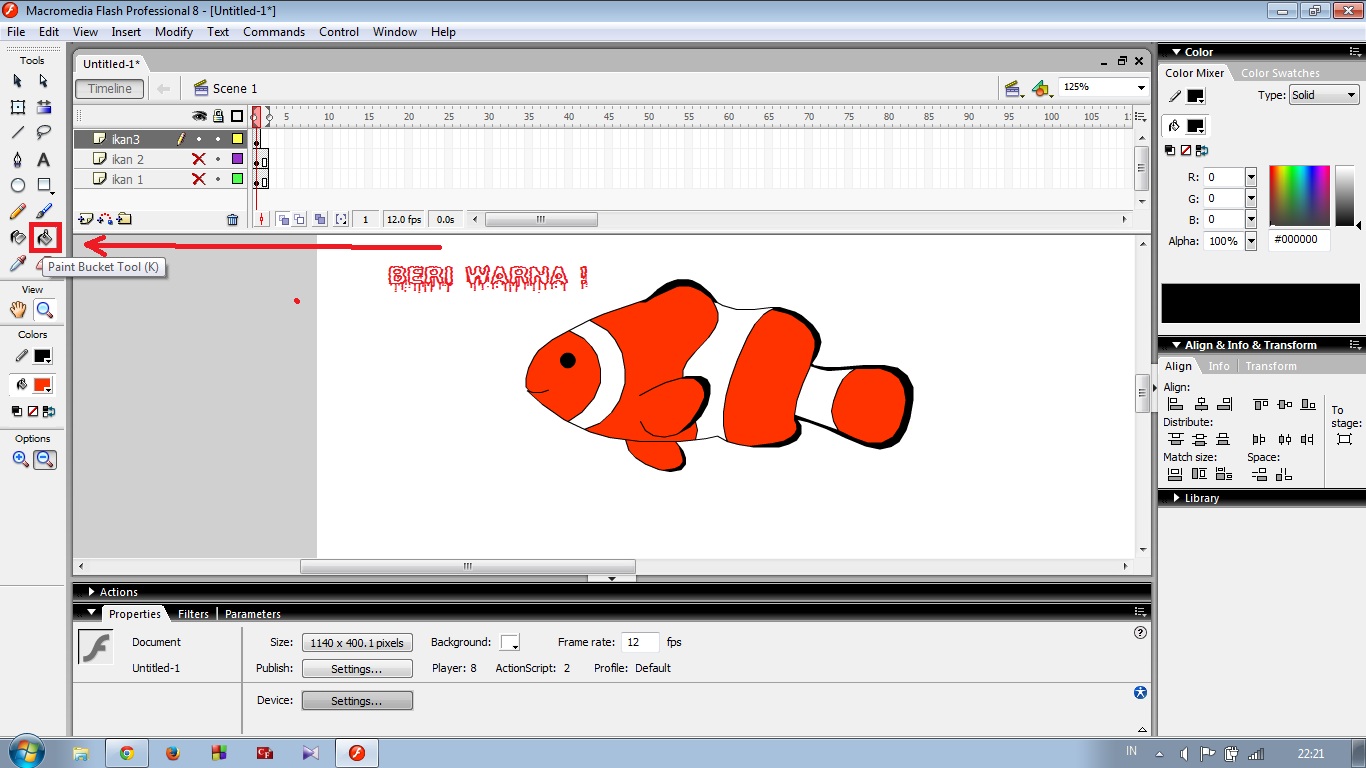Click the Swap Colors icon in Tools
The height and width of the screenshot is (768, 1366).
point(48,411)
